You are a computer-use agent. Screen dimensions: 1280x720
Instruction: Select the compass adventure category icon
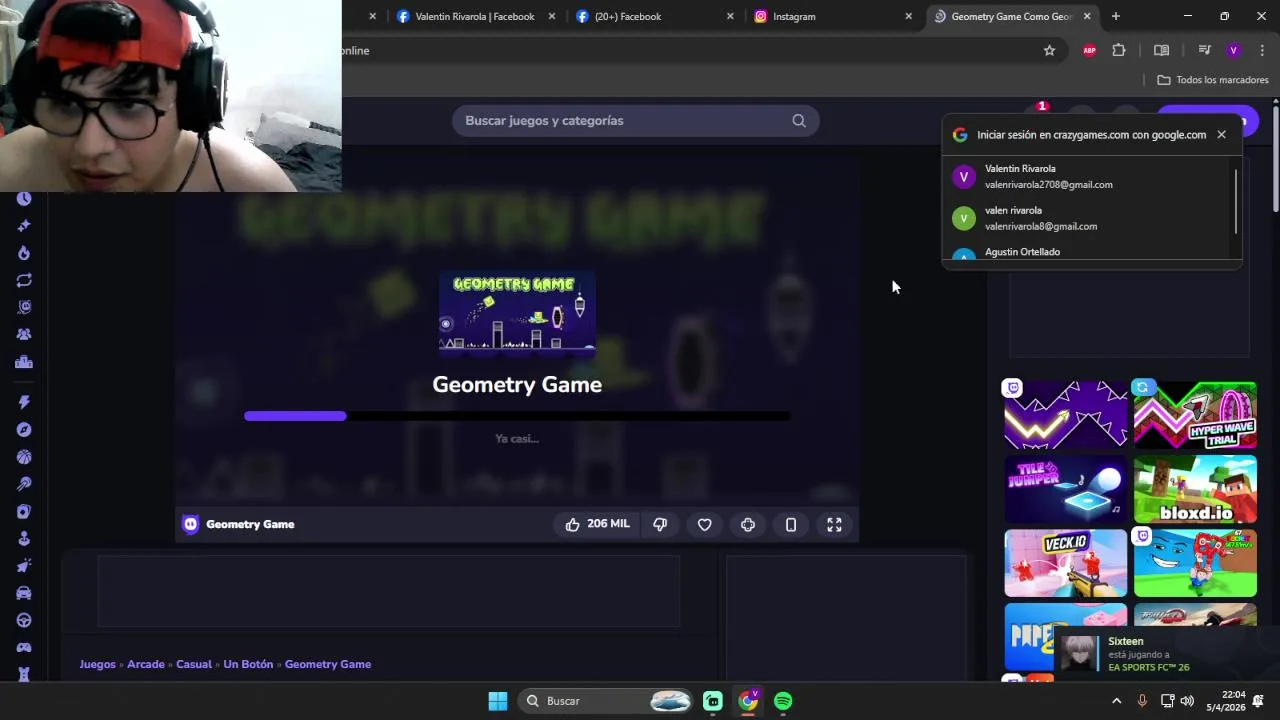click(x=24, y=430)
